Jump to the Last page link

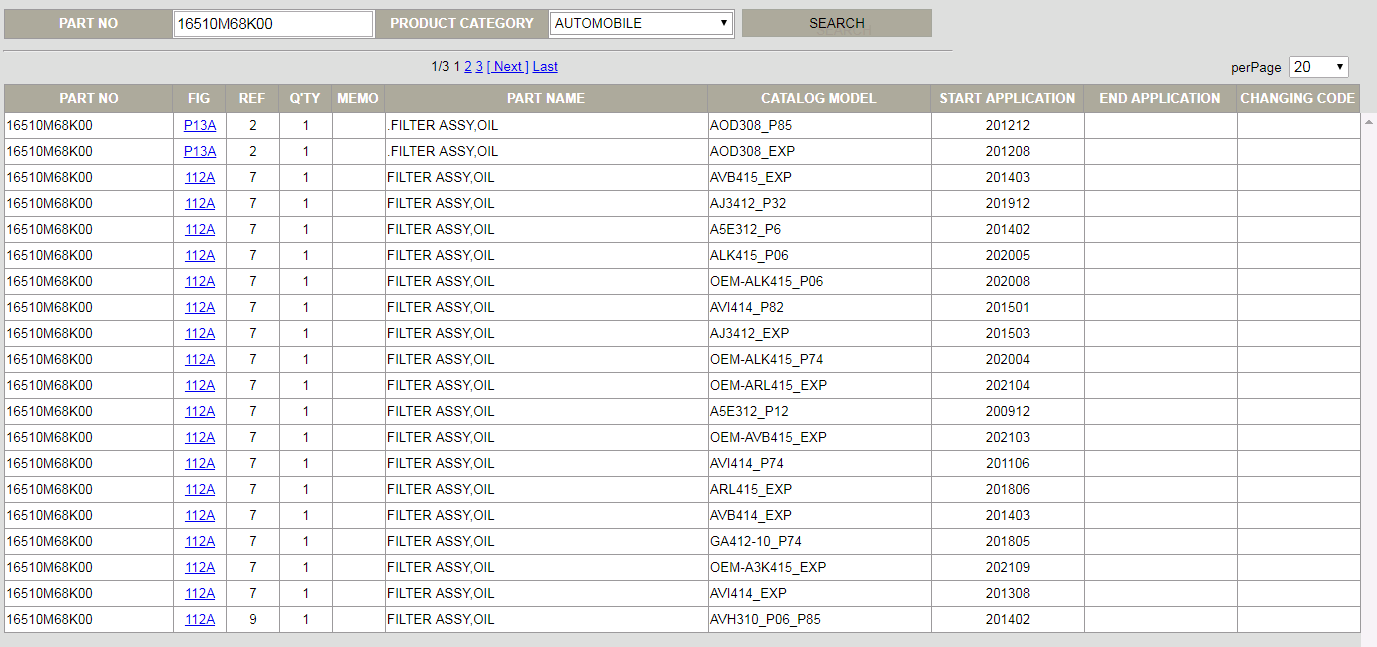click(545, 66)
